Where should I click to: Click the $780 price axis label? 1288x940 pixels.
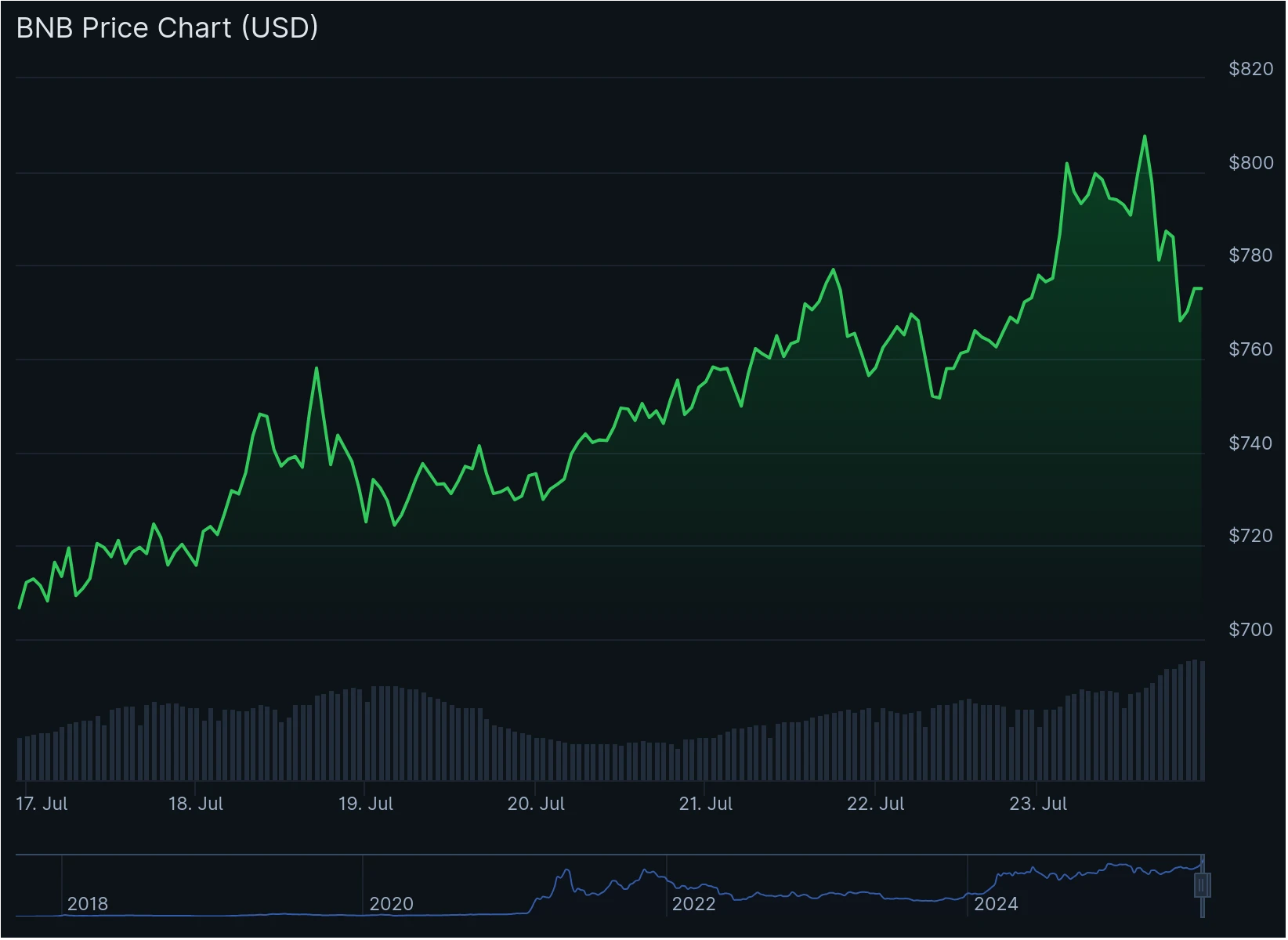tap(1250, 255)
